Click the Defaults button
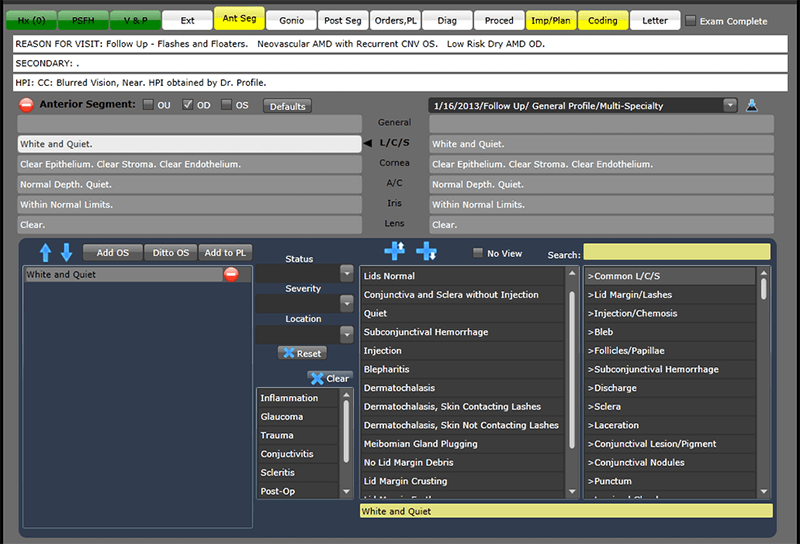 [x=287, y=106]
